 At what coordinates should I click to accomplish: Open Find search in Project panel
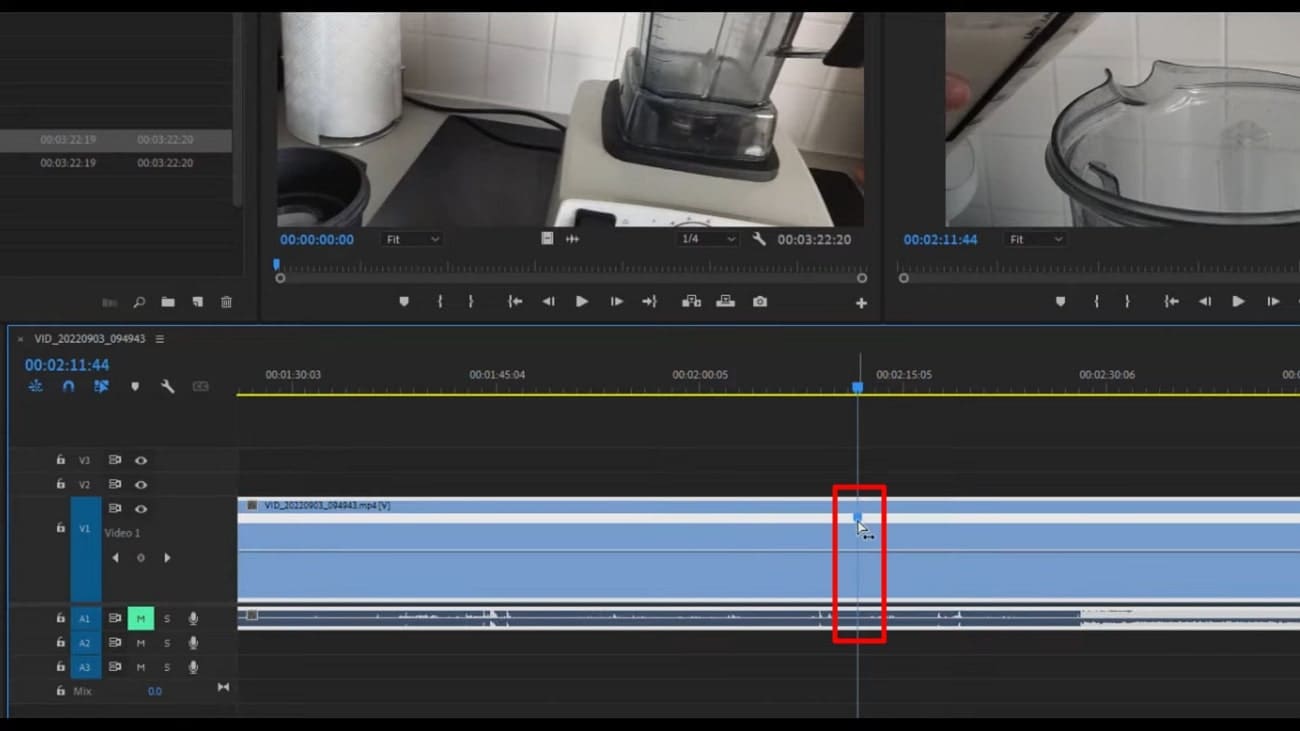click(x=139, y=302)
